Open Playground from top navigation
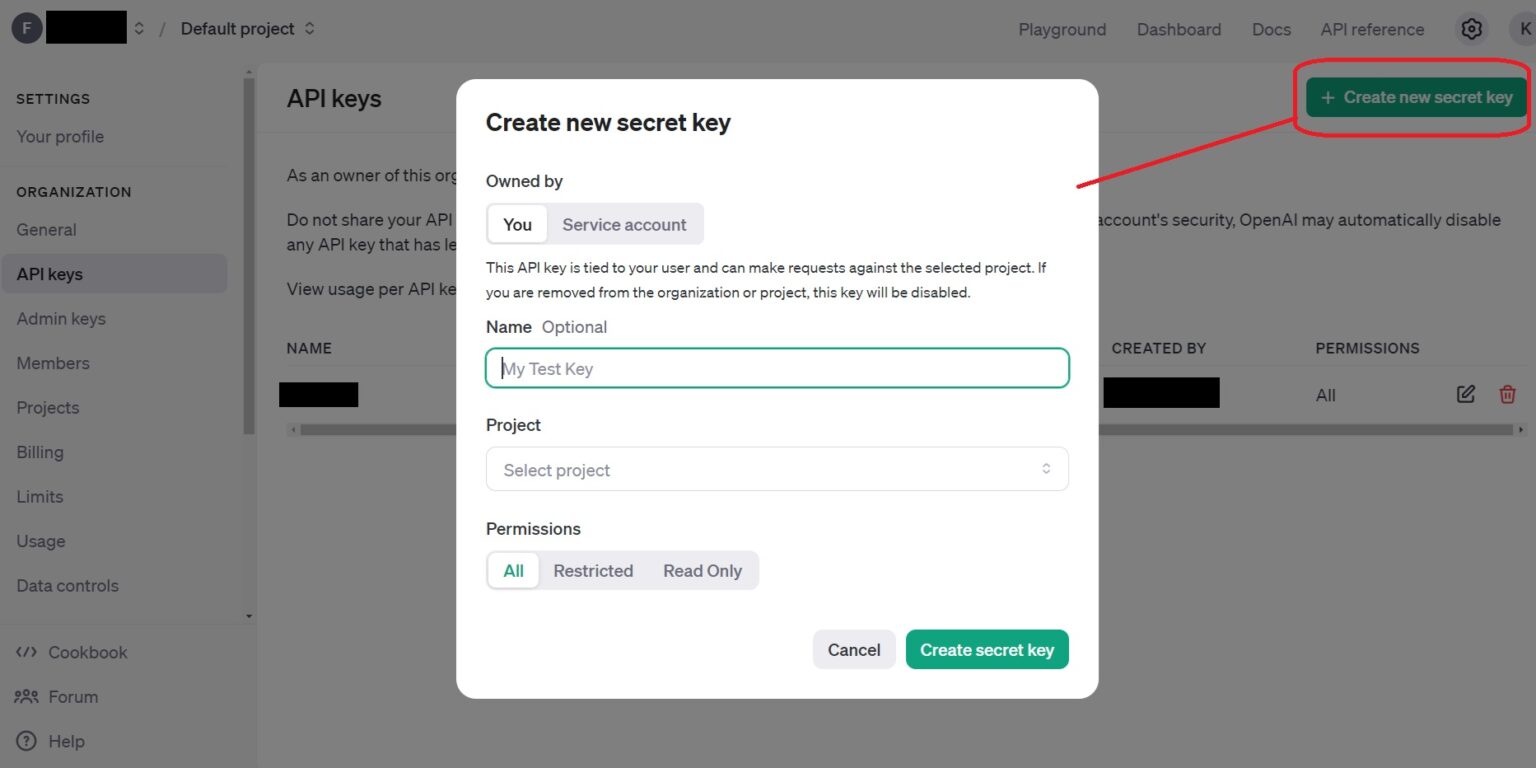The height and width of the screenshot is (768, 1536). pyautogui.click(x=1062, y=29)
